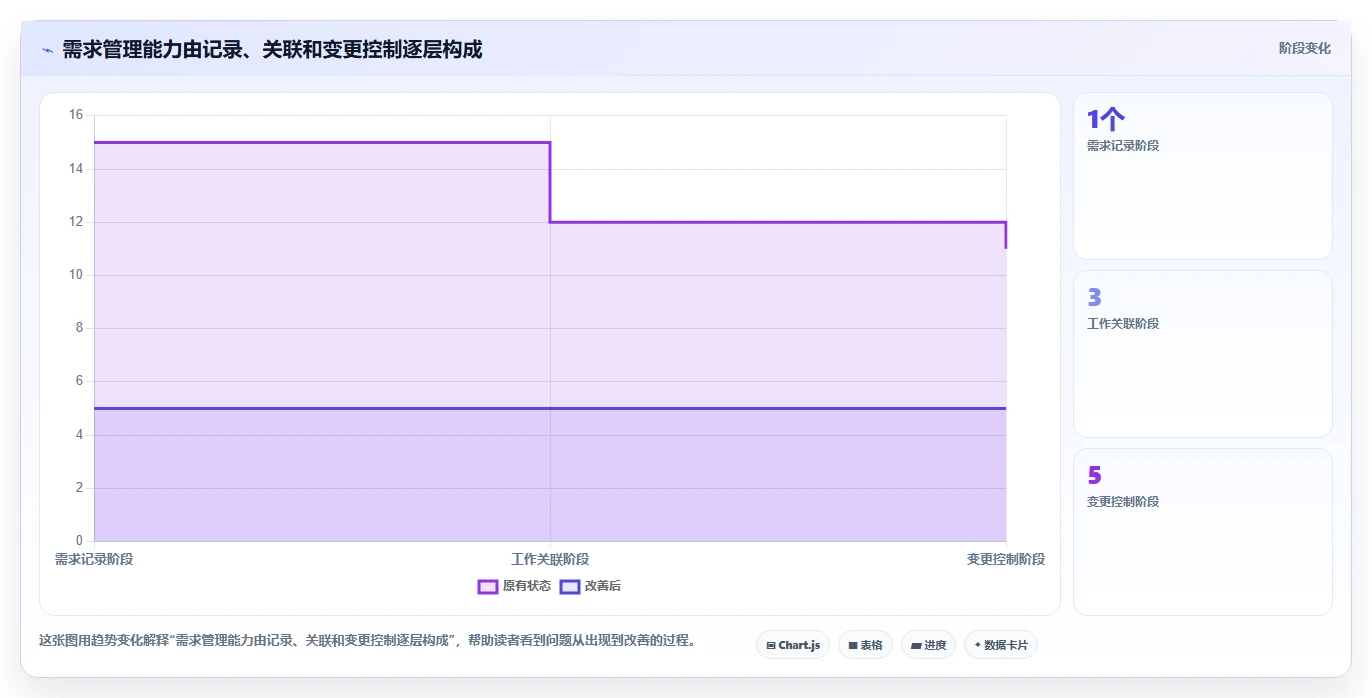Select the 变更控制阶段 data card

pos(1202,532)
